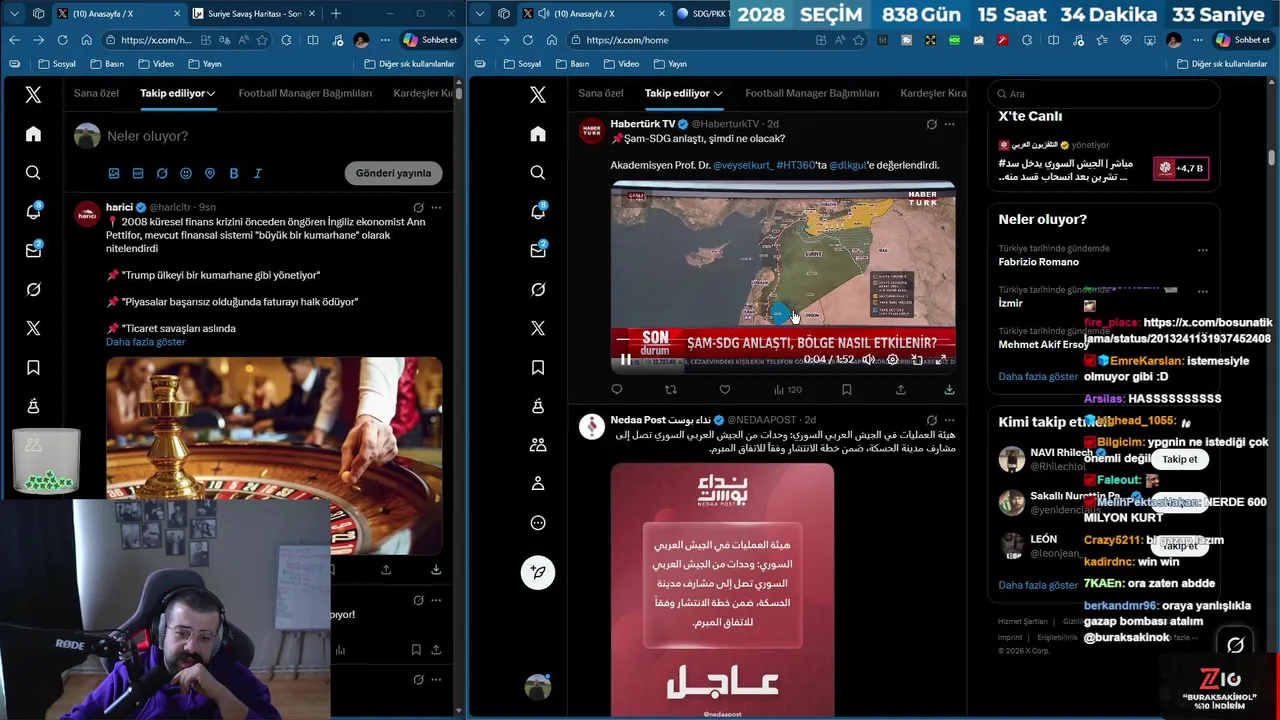Viewport: 1280px width, 720px height.
Task: Open Sosyal bookmarks folder in left browser
Action: (57, 64)
